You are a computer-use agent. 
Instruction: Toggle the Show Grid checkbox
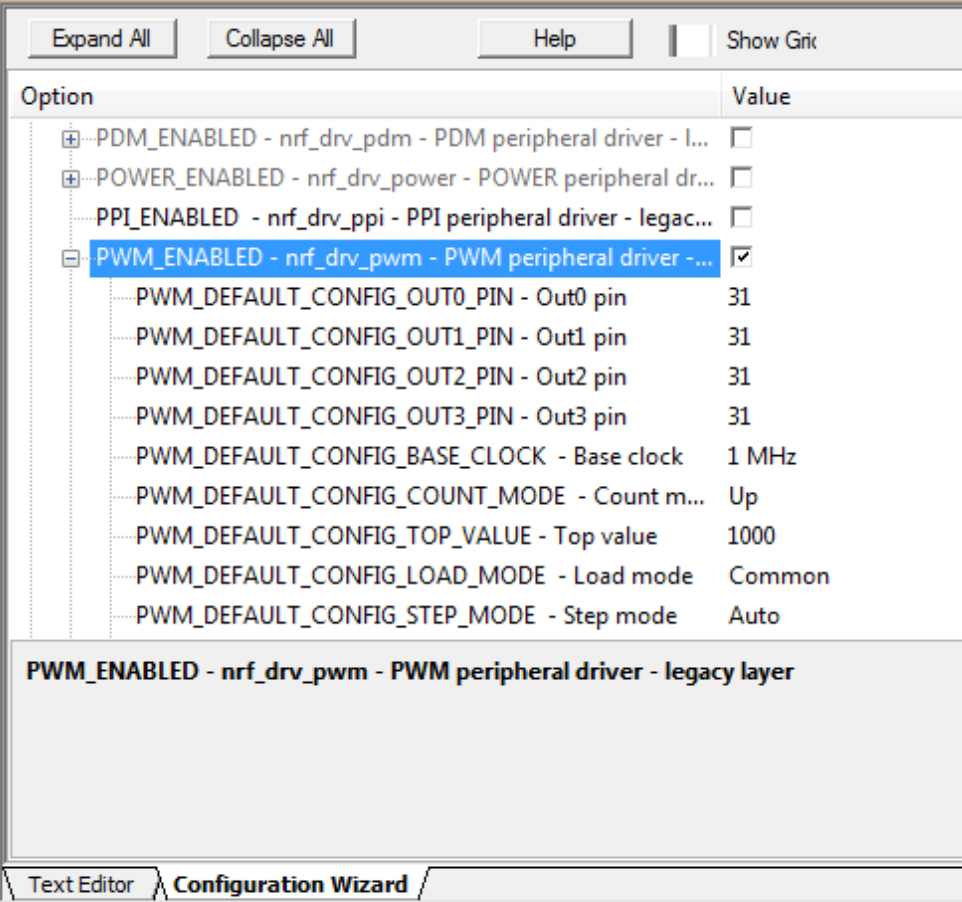point(691,40)
